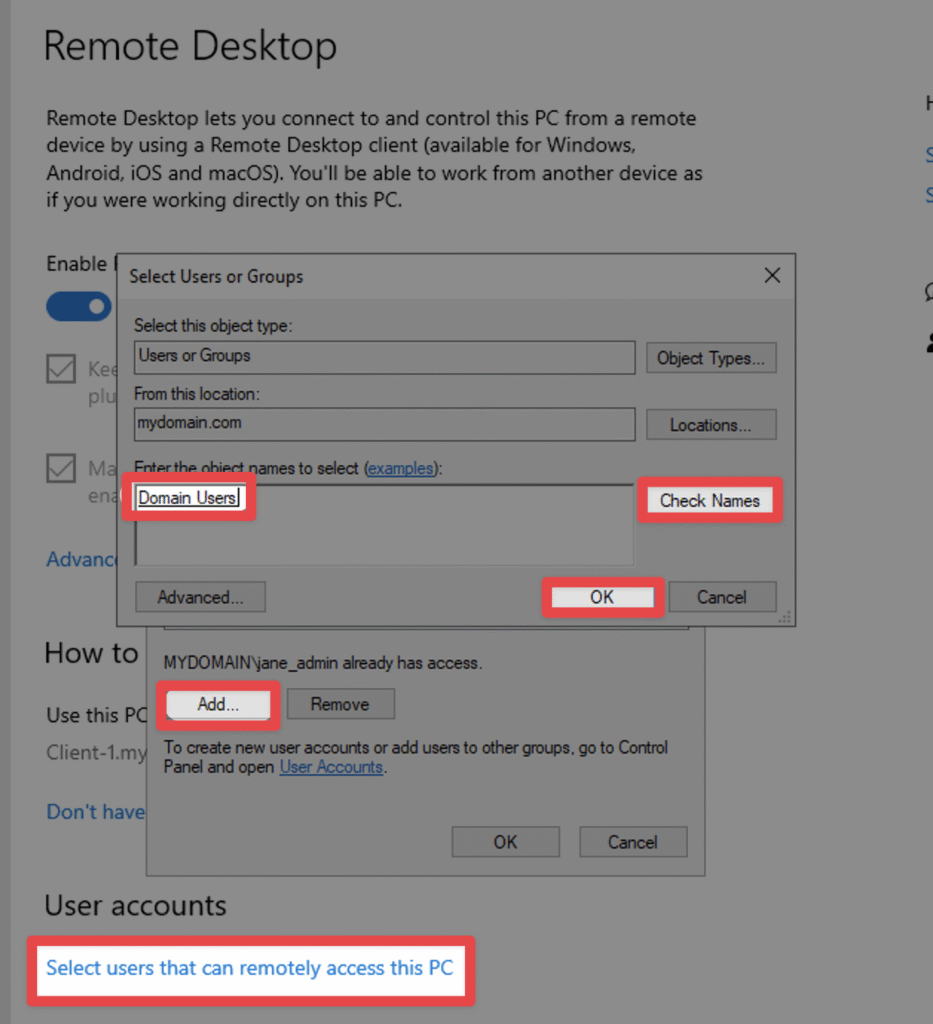The image size is (933, 1024).
Task: Click the Add... button
Action: point(218,704)
